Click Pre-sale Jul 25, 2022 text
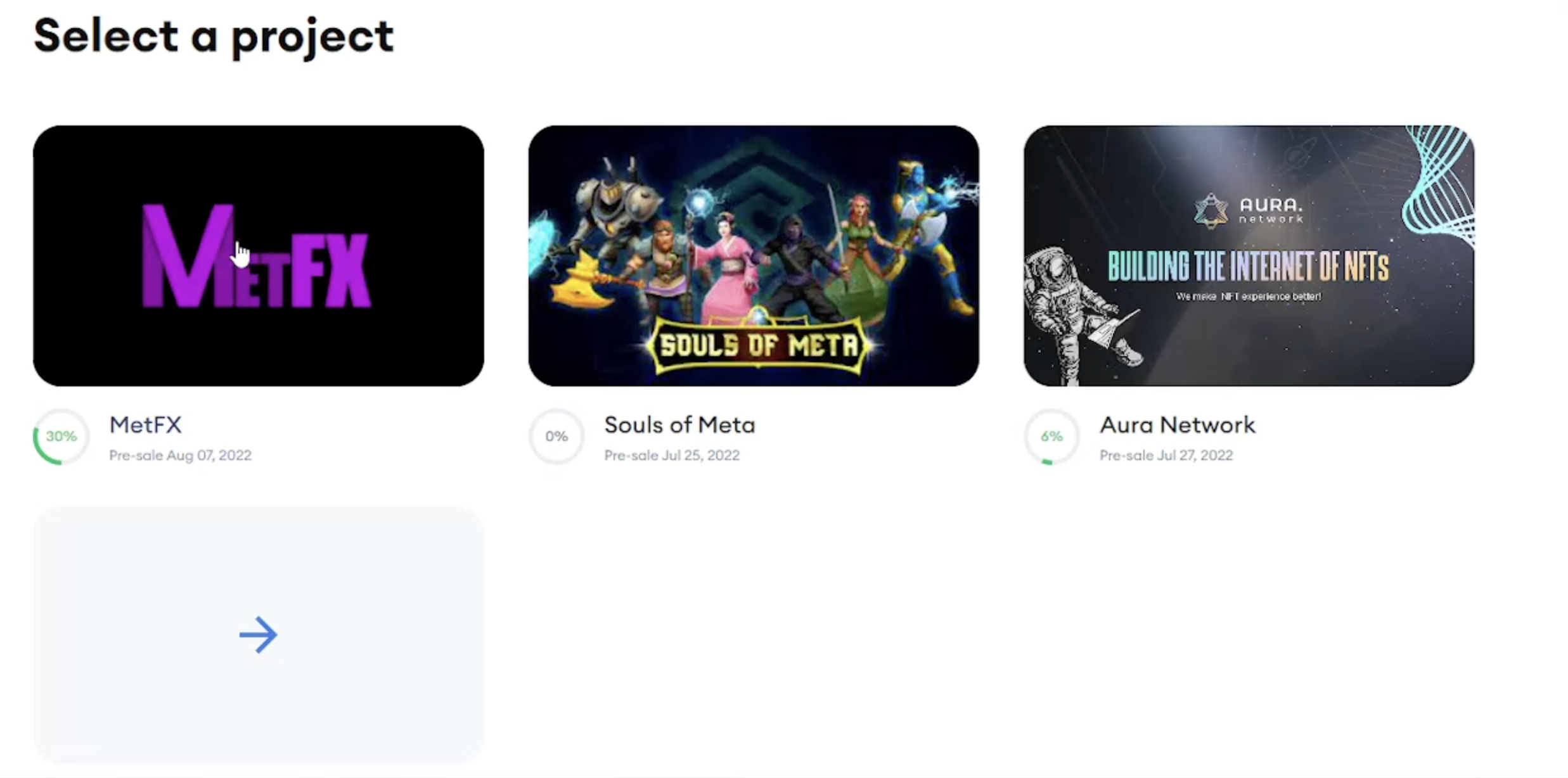The height and width of the screenshot is (778, 1568). coord(672,455)
